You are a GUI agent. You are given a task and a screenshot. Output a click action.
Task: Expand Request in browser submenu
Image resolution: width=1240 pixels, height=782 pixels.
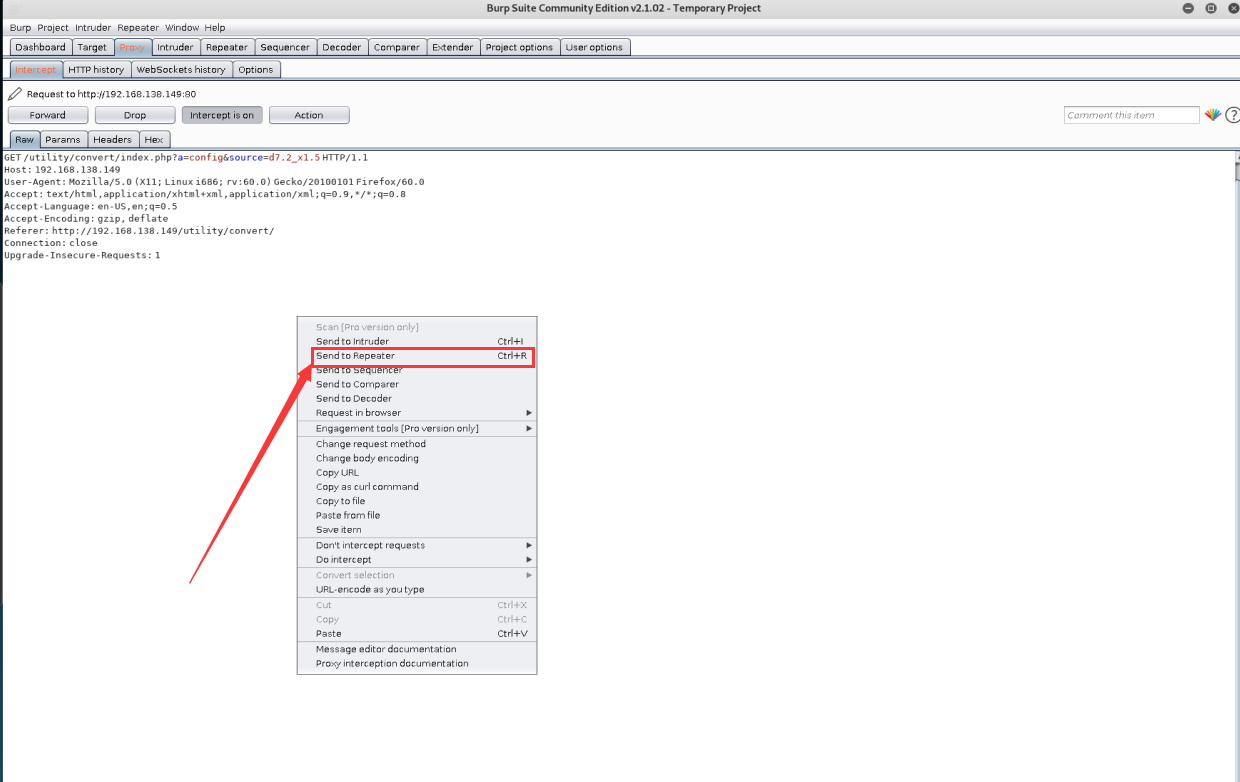pos(417,413)
